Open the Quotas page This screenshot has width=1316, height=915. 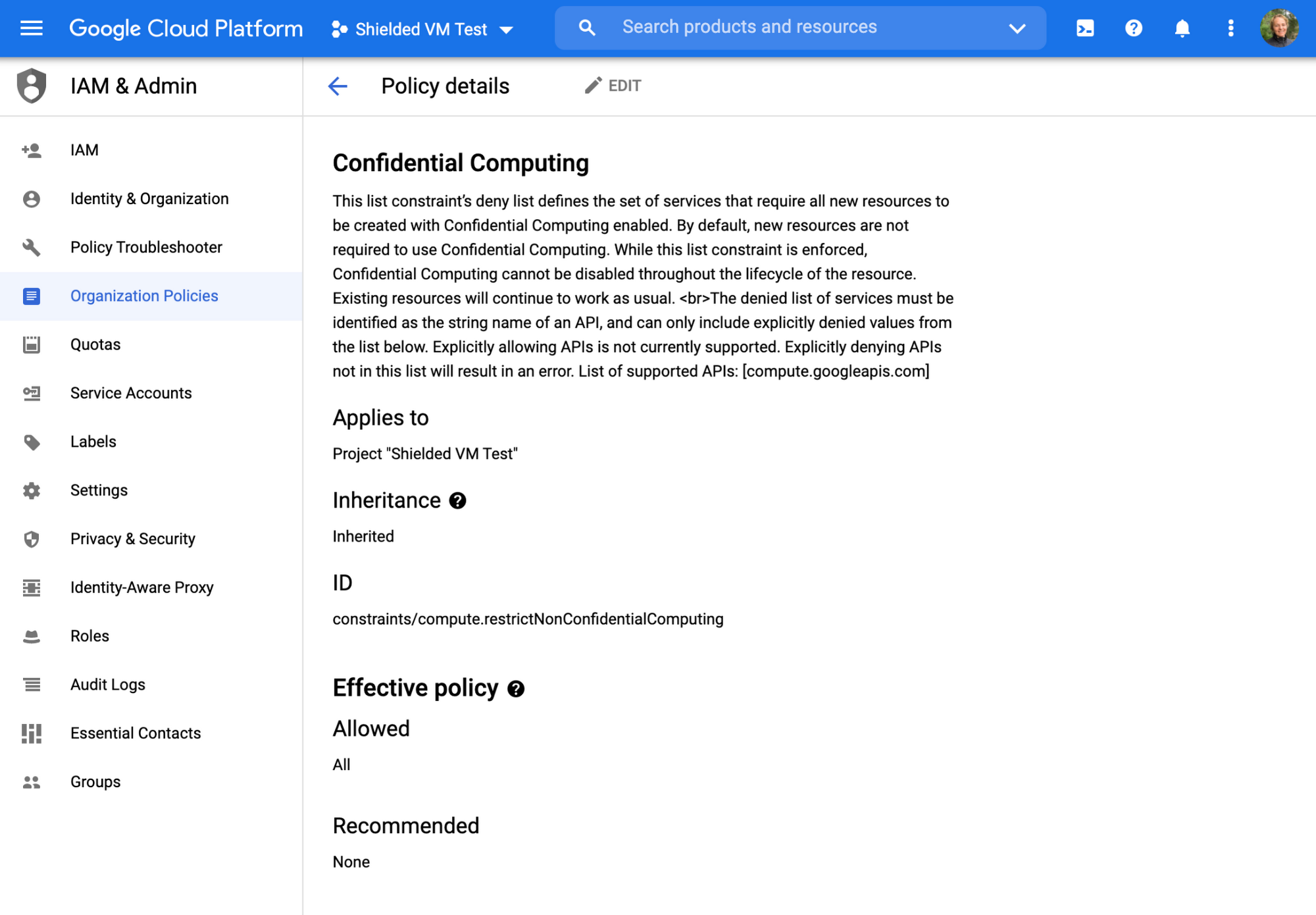pos(151,345)
